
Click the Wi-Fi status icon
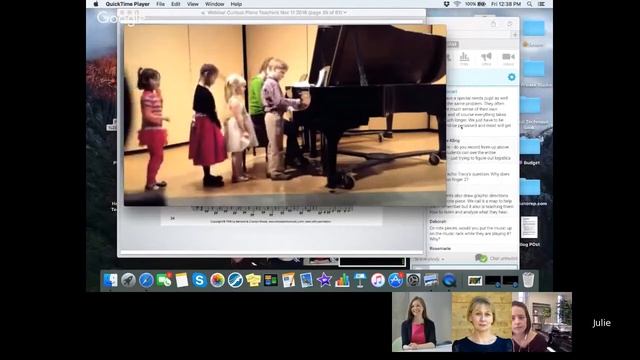point(457,4)
